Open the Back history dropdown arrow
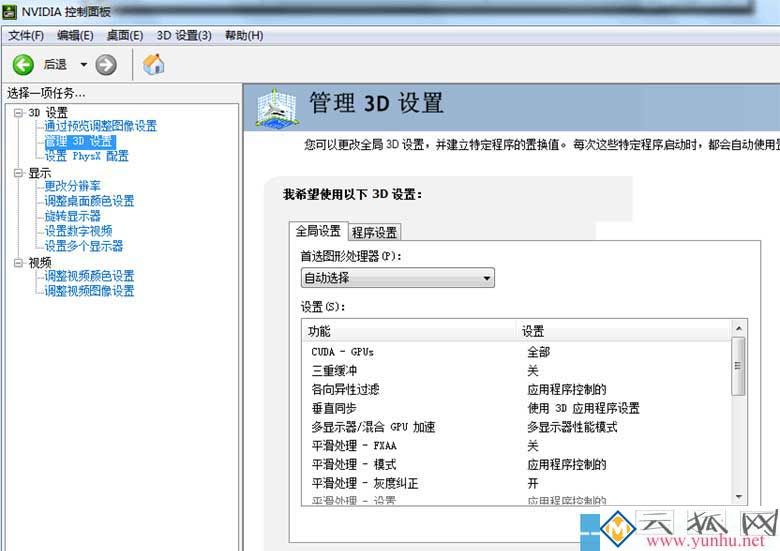 coord(84,65)
